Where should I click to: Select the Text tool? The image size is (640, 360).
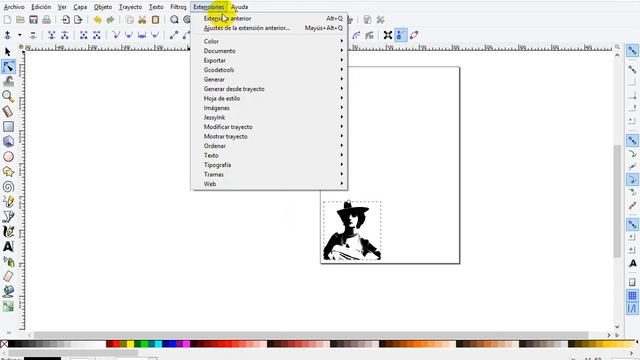point(8,247)
